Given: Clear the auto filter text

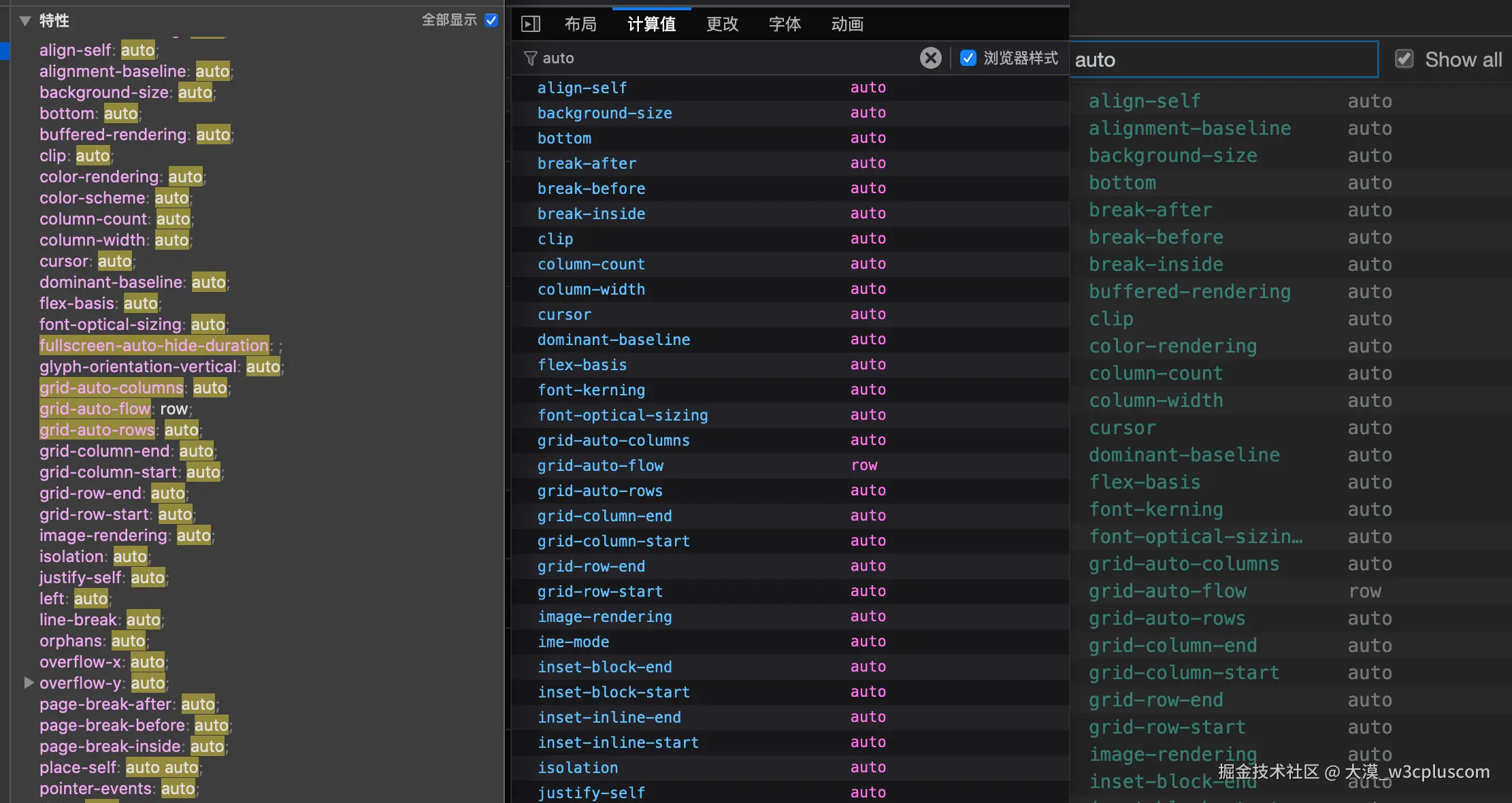Looking at the screenshot, I should [930, 58].
